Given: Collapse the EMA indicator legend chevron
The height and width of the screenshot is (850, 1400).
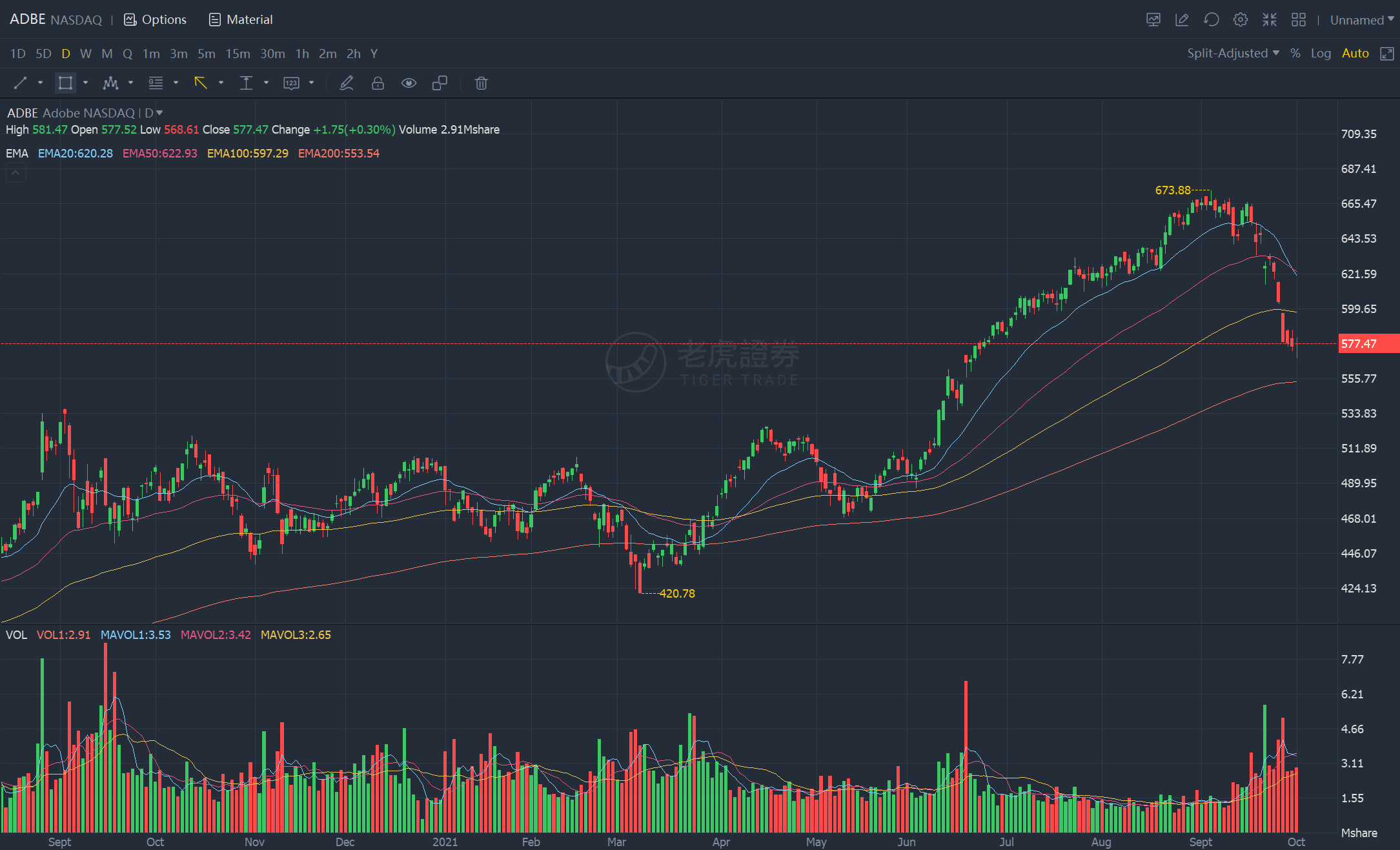Looking at the screenshot, I should click(x=15, y=173).
